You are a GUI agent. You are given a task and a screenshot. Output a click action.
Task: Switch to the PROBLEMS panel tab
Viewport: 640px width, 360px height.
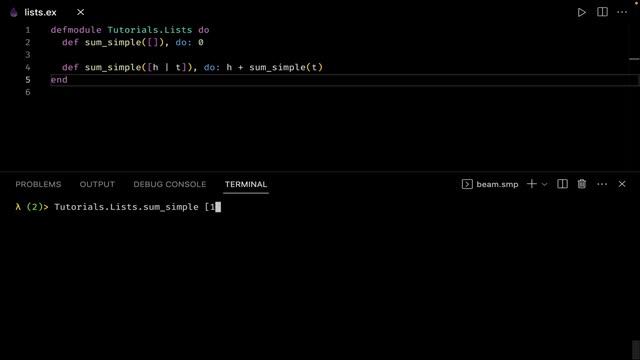[38, 184]
